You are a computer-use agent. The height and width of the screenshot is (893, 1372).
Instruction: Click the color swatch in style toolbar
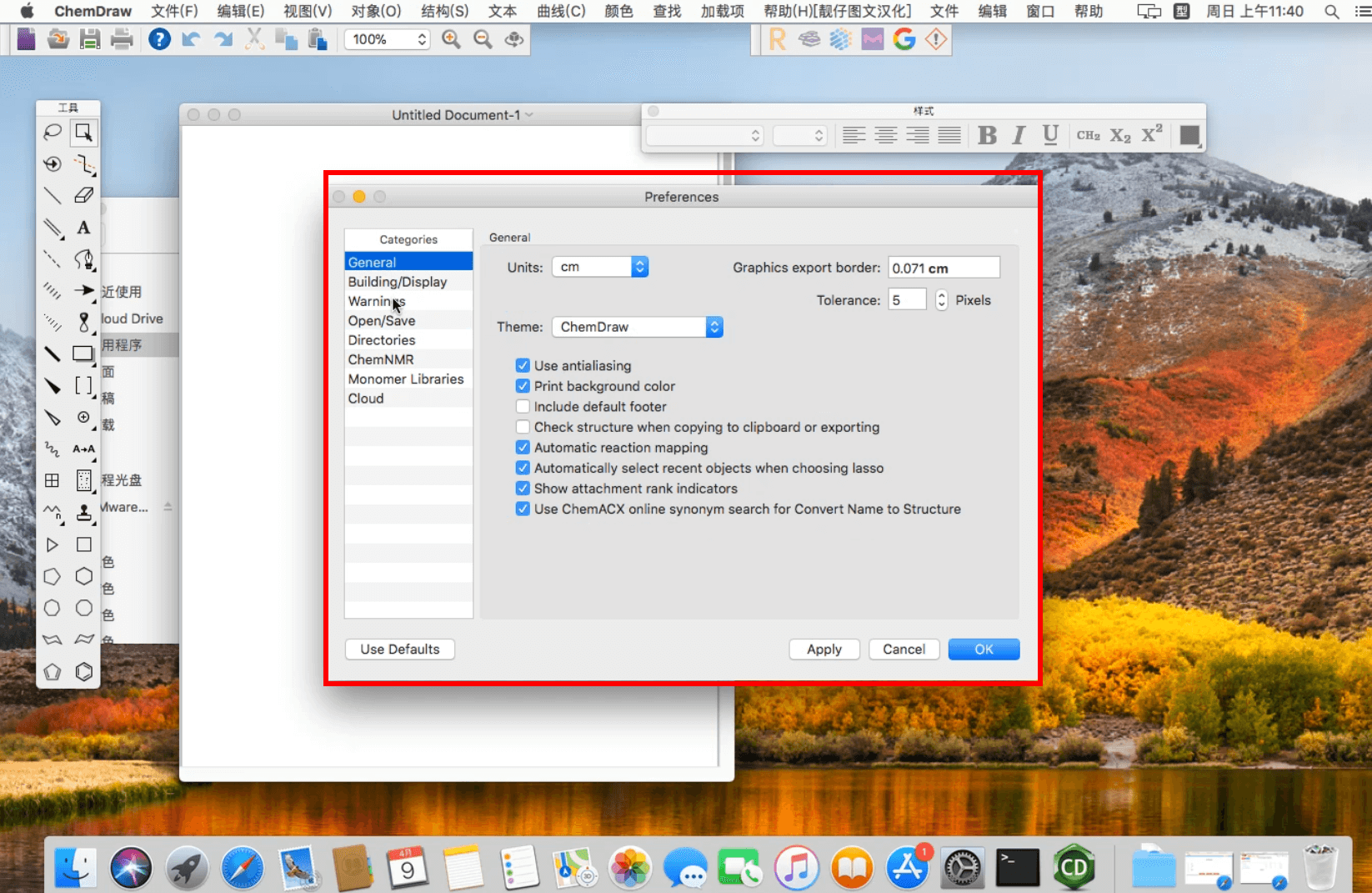click(1190, 135)
